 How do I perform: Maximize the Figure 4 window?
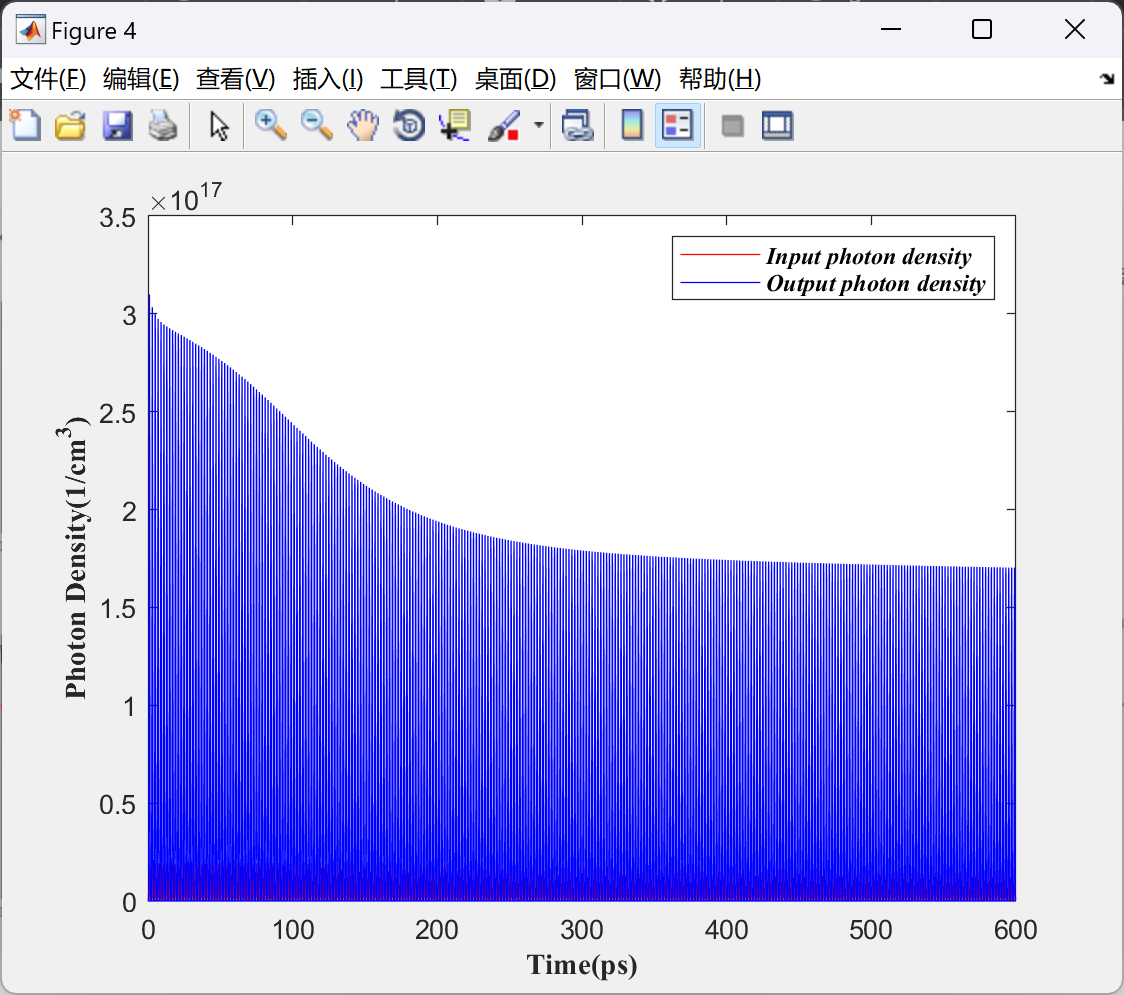(981, 29)
